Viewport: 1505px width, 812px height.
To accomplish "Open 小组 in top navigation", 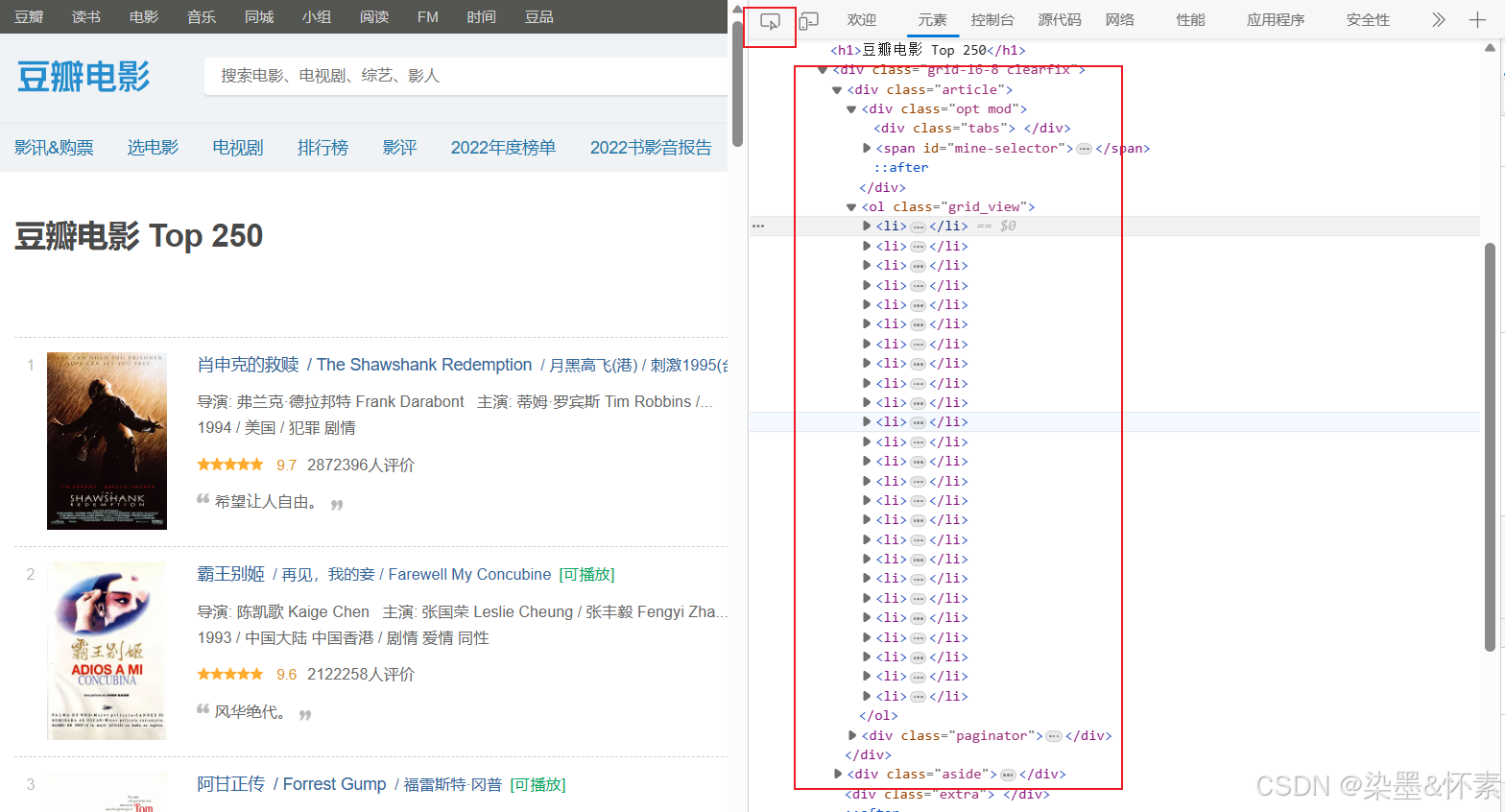I will (x=317, y=16).
